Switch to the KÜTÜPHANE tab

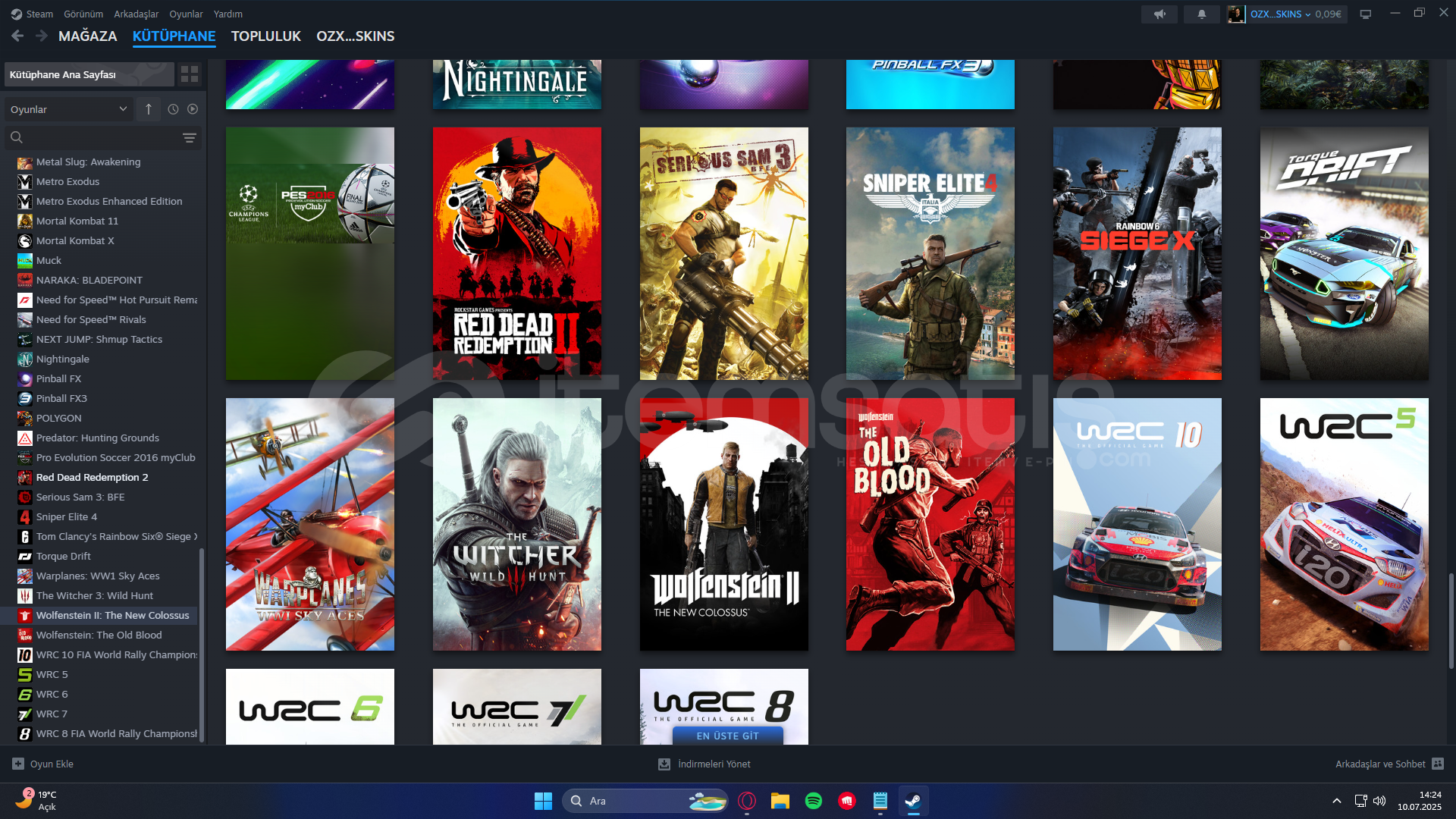pyautogui.click(x=174, y=36)
